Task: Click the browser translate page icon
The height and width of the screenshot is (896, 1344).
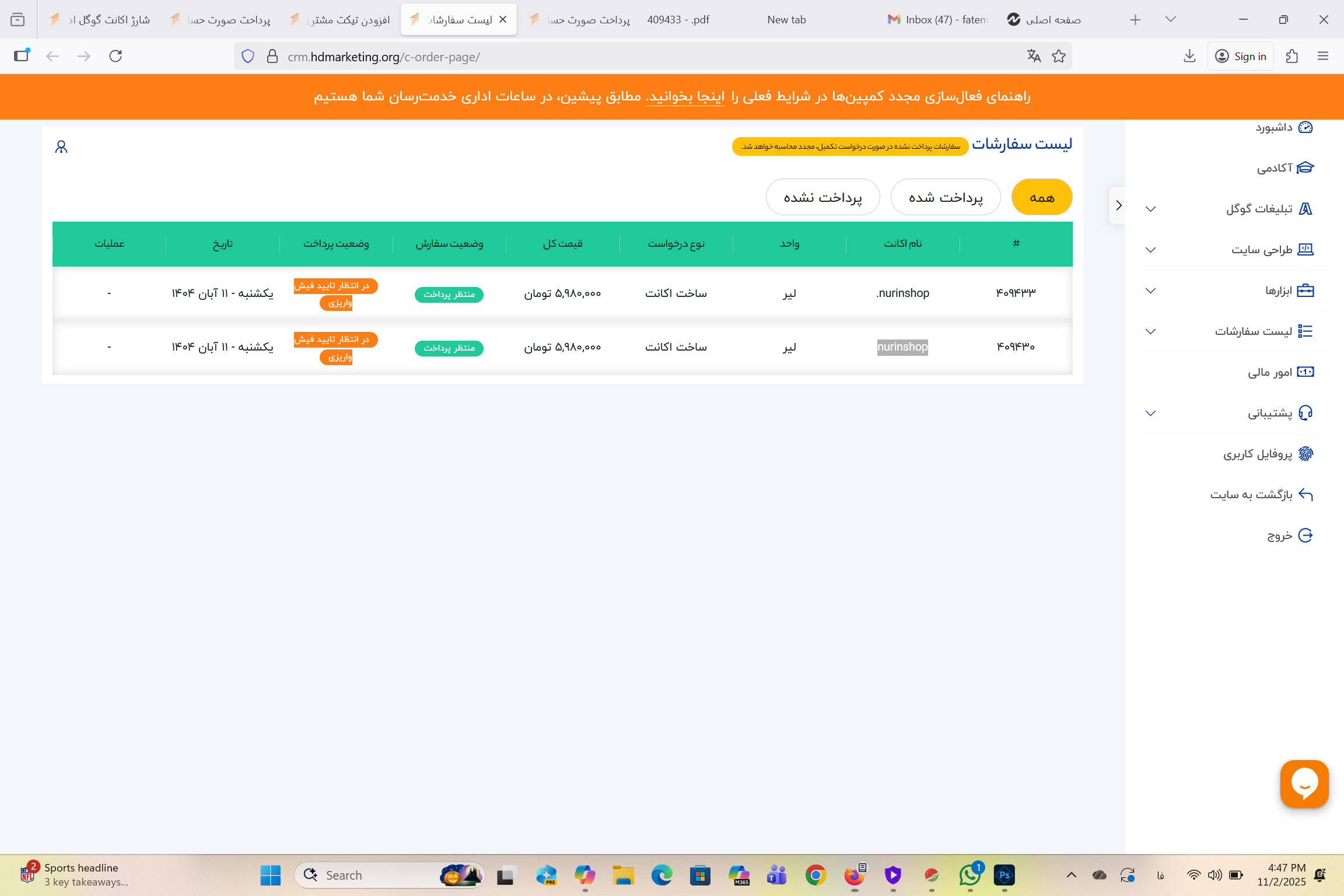Action: tap(1034, 56)
